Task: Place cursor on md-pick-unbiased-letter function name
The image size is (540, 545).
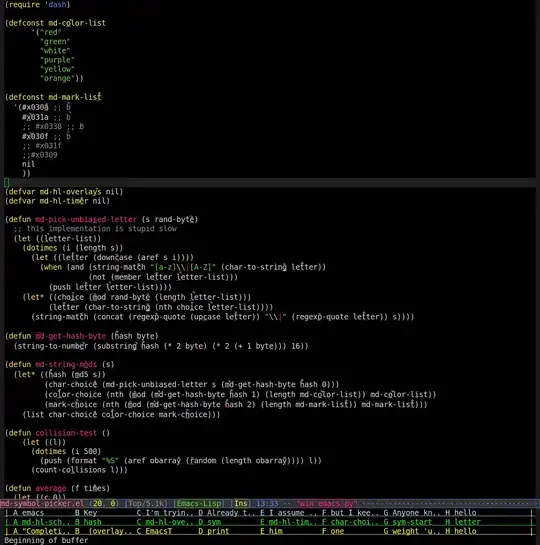Action: click(x=86, y=219)
